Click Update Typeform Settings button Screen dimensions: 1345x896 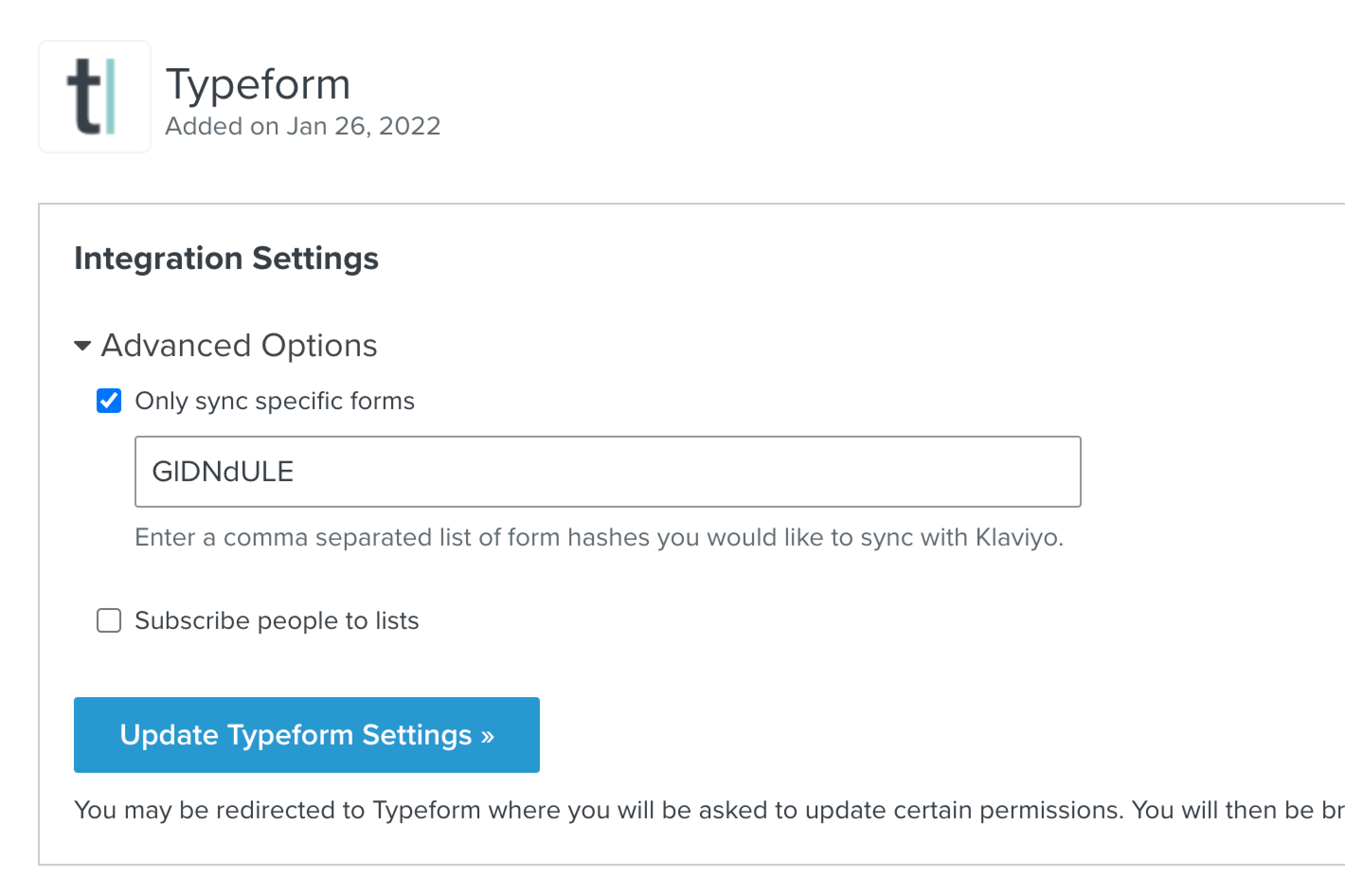click(307, 735)
